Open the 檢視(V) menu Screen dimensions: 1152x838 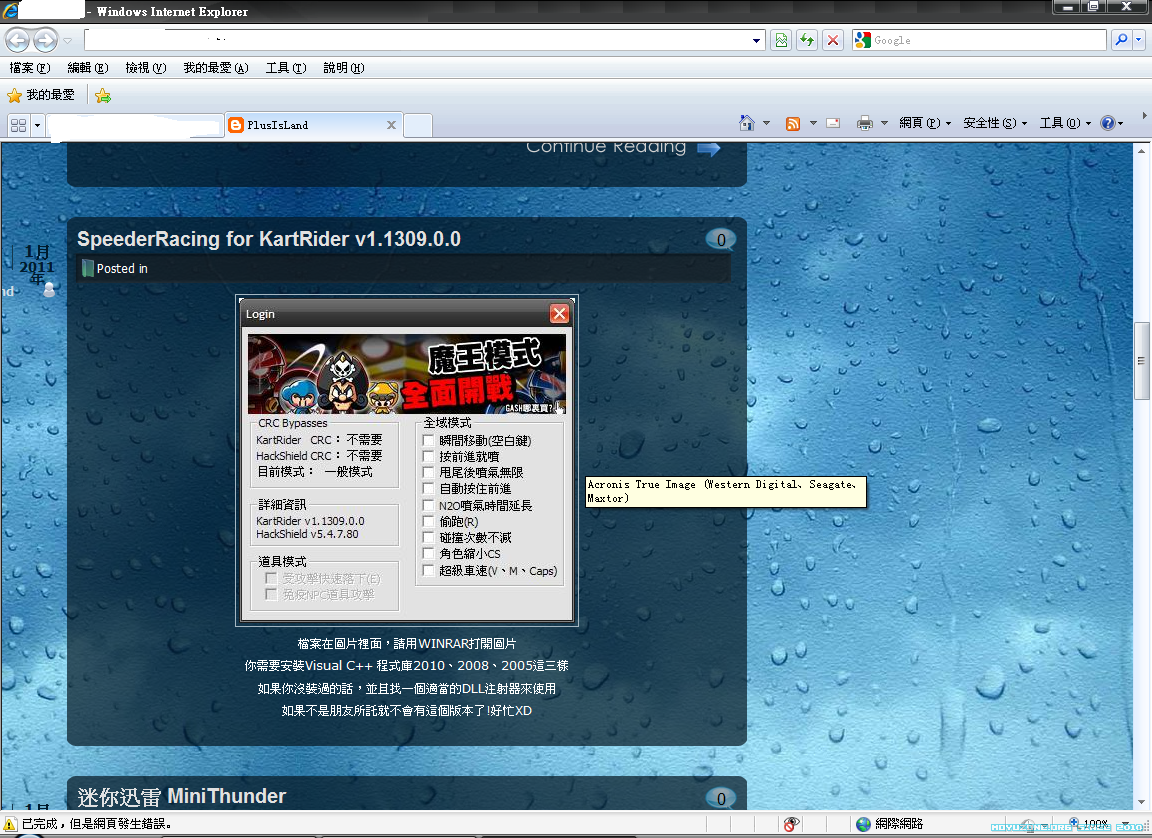click(x=145, y=68)
